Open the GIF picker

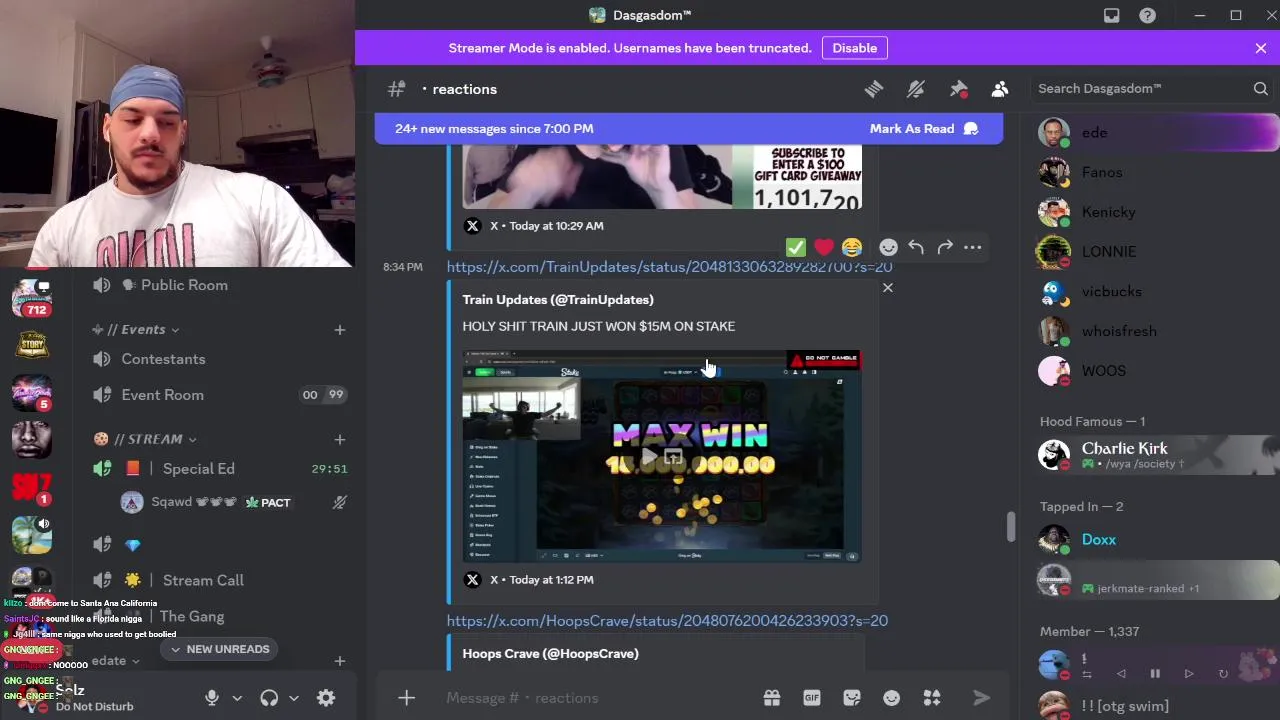point(812,698)
